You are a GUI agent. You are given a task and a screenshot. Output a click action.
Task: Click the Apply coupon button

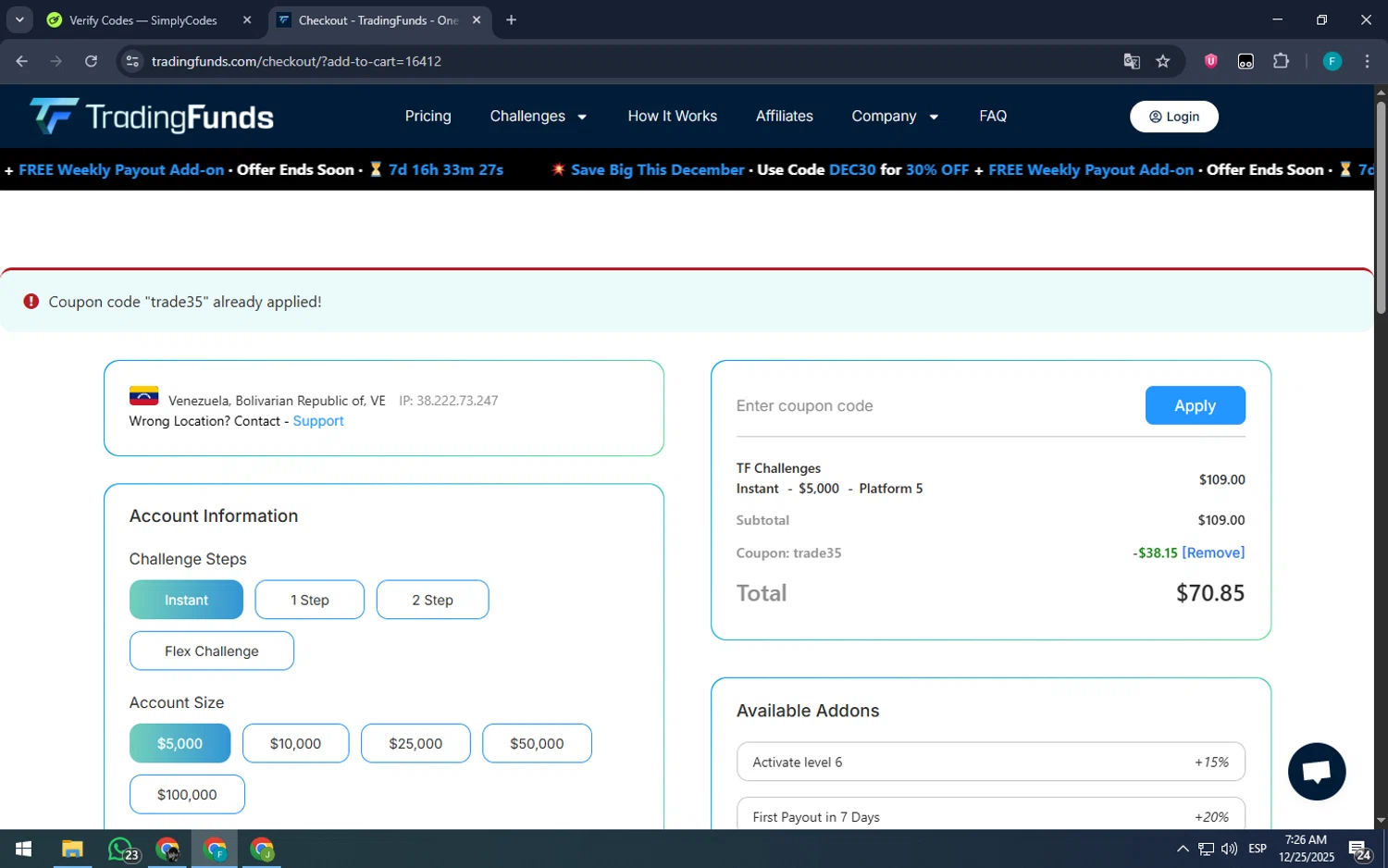click(x=1195, y=405)
